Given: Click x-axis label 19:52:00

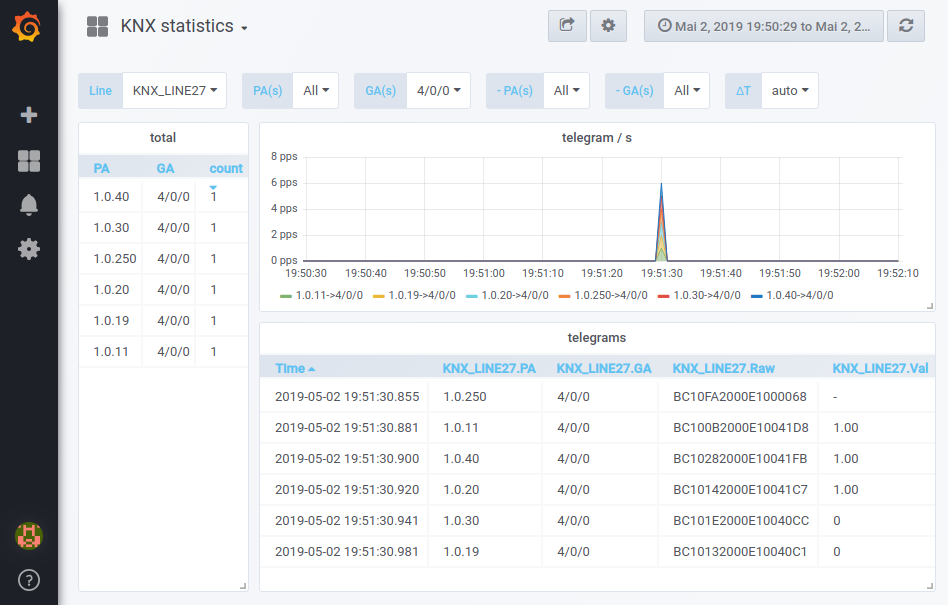Looking at the screenshot, I should pos(839,273).
